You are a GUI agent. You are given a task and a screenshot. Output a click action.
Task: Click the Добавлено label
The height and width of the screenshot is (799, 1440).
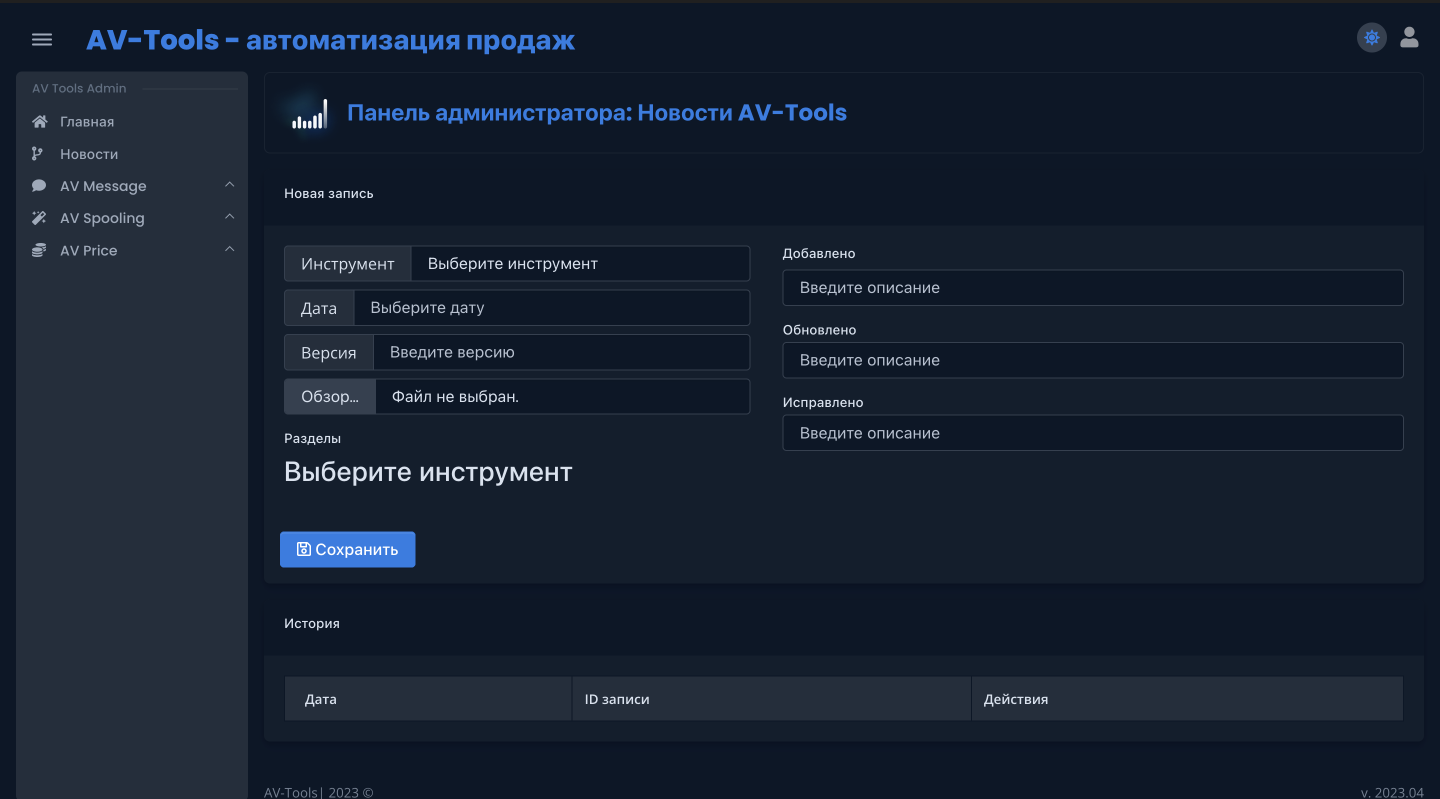click(x=819, y=254)
